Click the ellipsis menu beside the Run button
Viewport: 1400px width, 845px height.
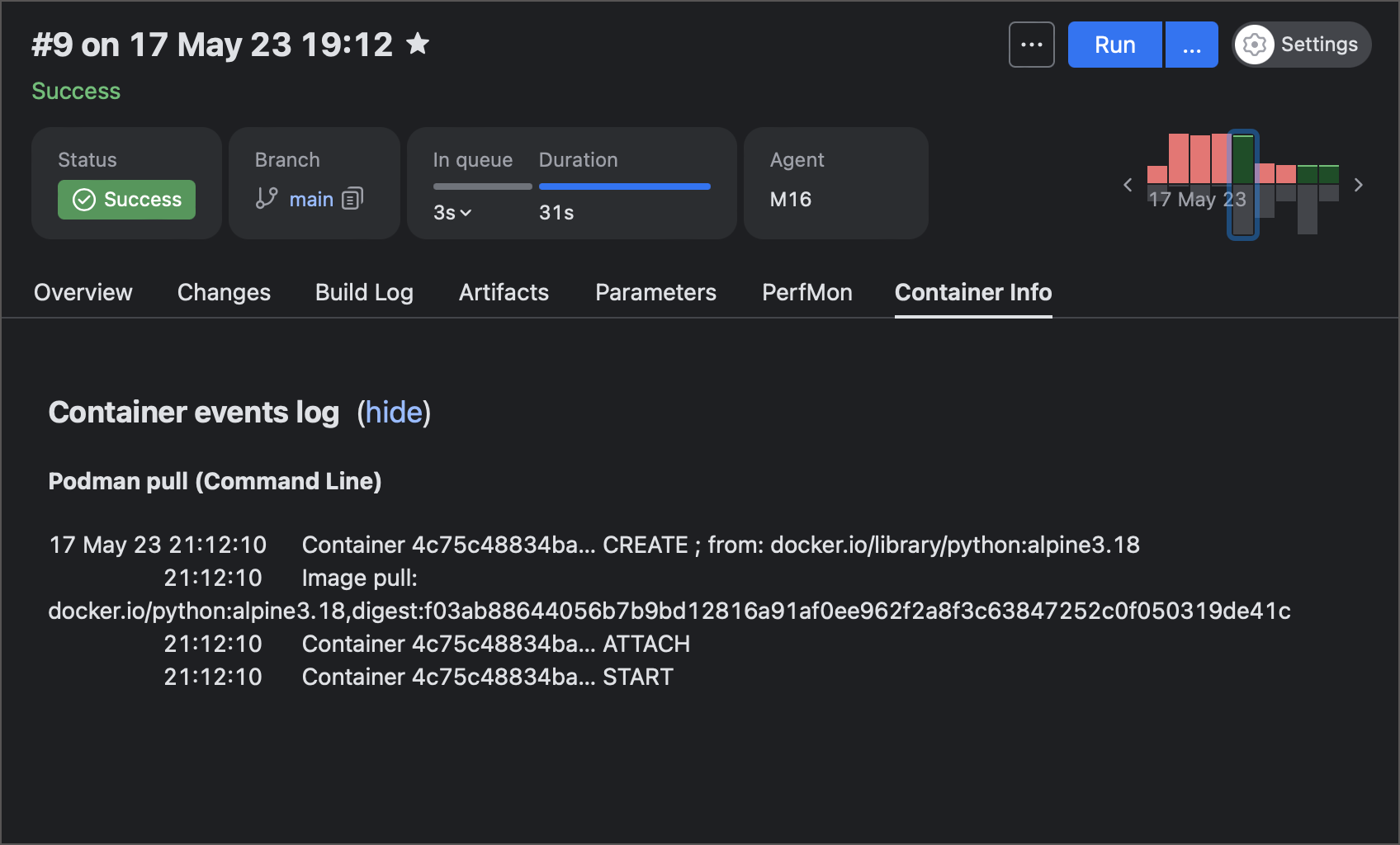click(x=1031, y=45)
